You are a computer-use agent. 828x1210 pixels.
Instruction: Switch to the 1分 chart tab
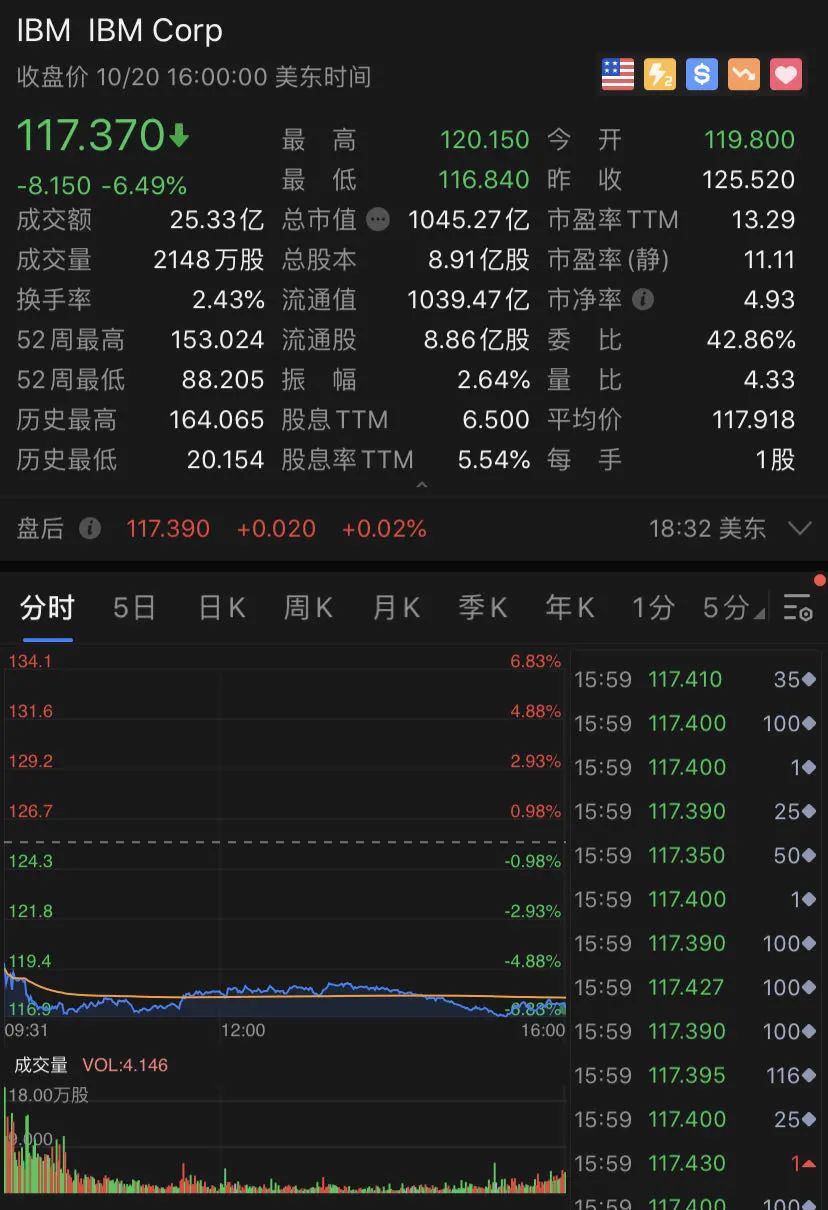(x=653, y=607)
